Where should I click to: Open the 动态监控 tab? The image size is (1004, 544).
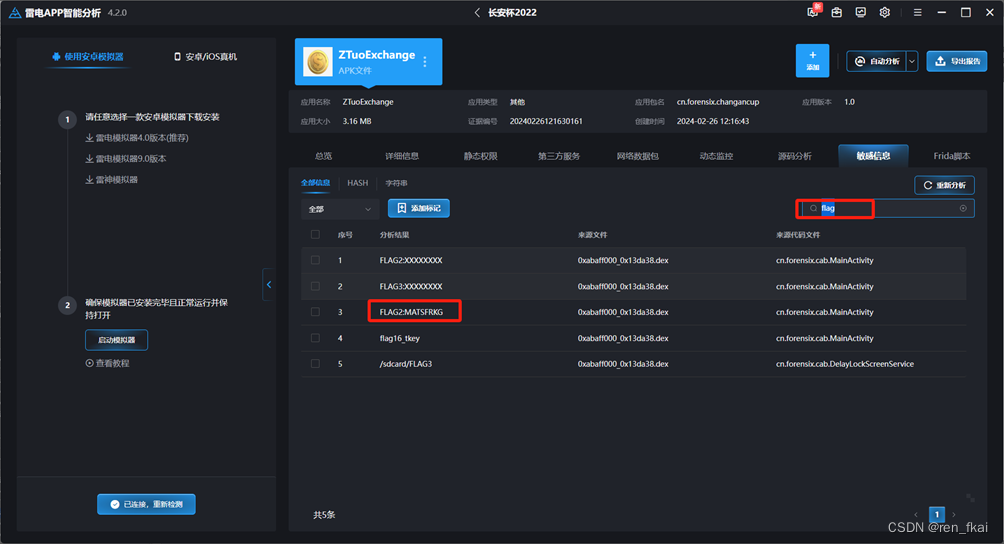coord(717,156)
